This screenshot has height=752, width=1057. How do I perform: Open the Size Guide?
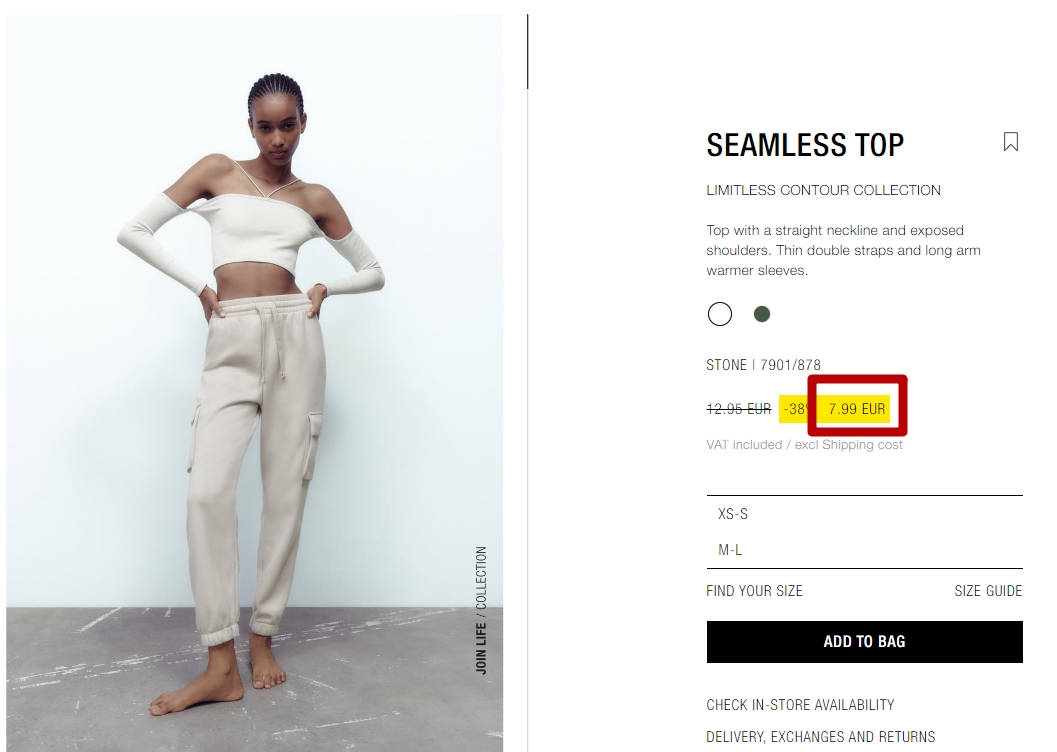tap(988, 591)
